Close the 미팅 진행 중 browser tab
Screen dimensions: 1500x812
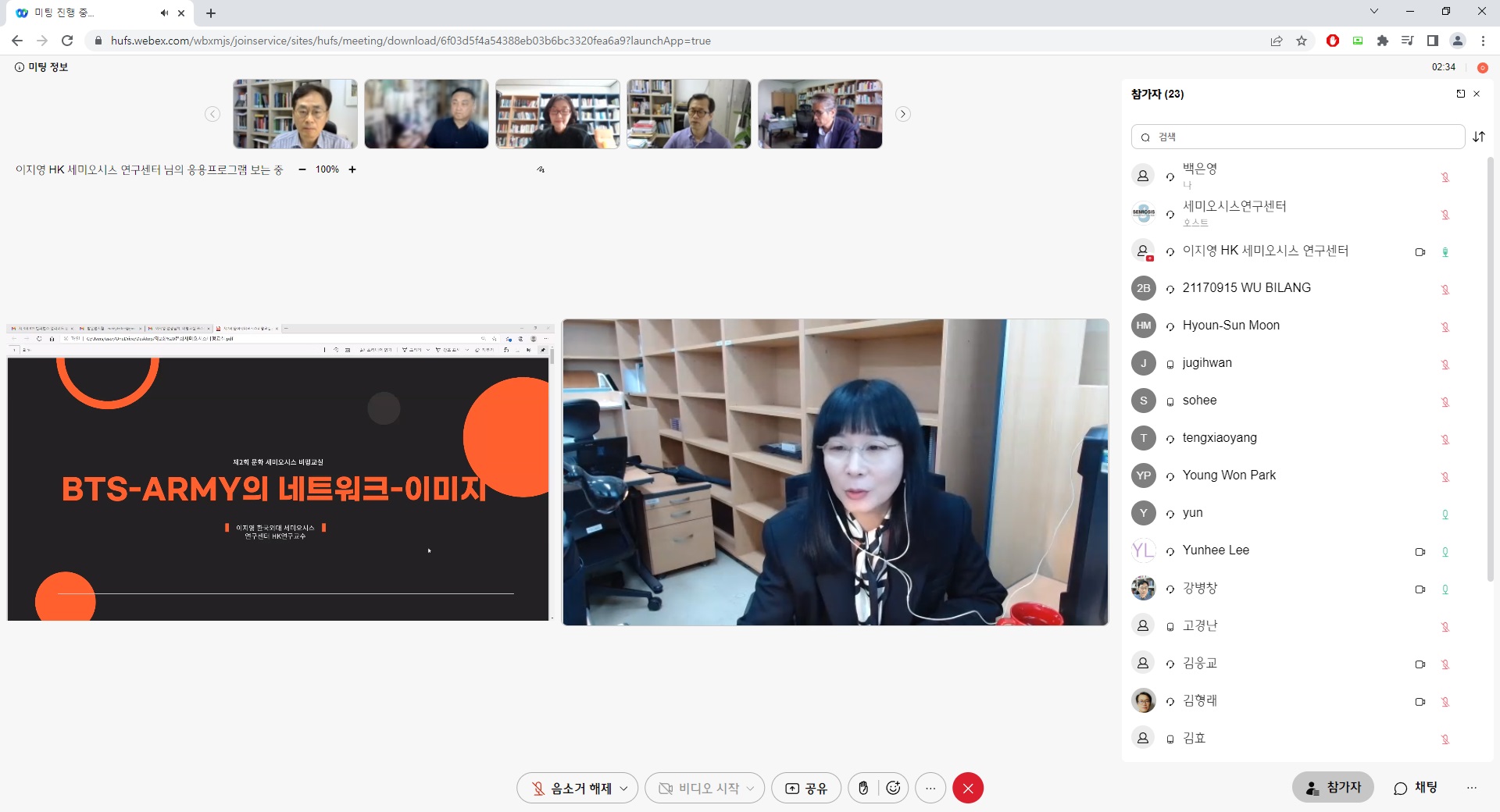(181, 13)
